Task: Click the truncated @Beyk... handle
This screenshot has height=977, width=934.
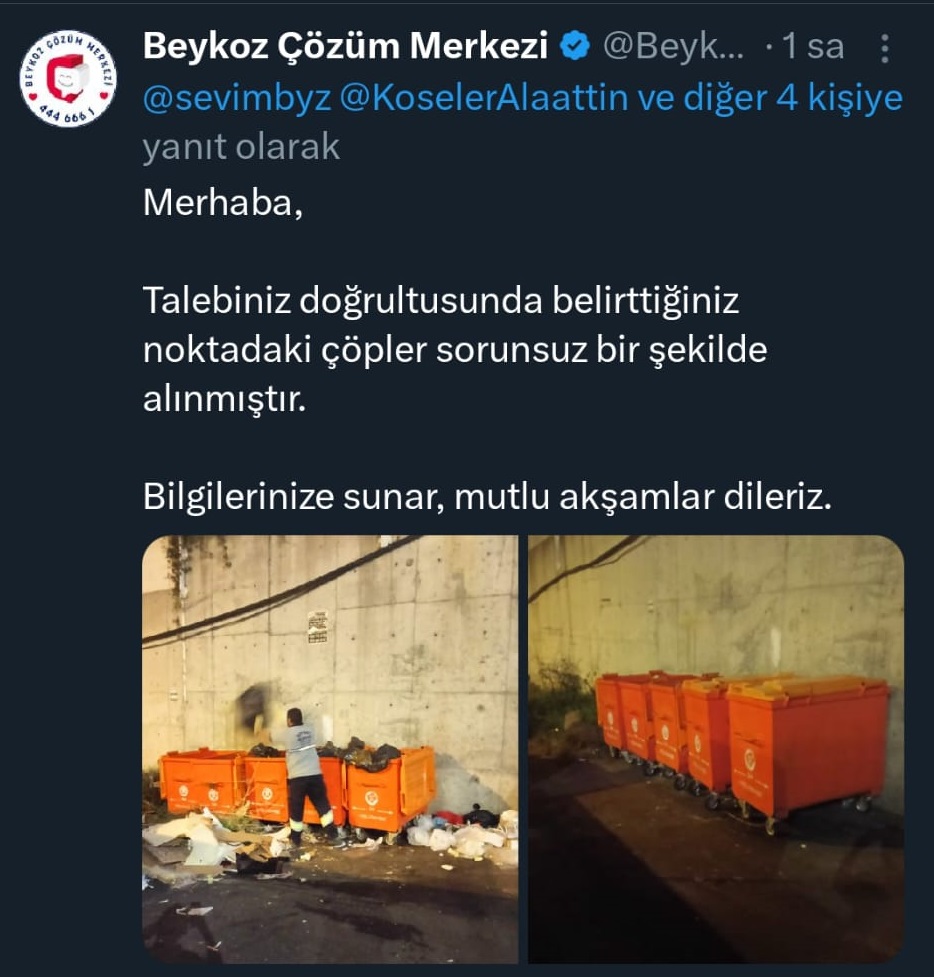Action: point(673,46)
